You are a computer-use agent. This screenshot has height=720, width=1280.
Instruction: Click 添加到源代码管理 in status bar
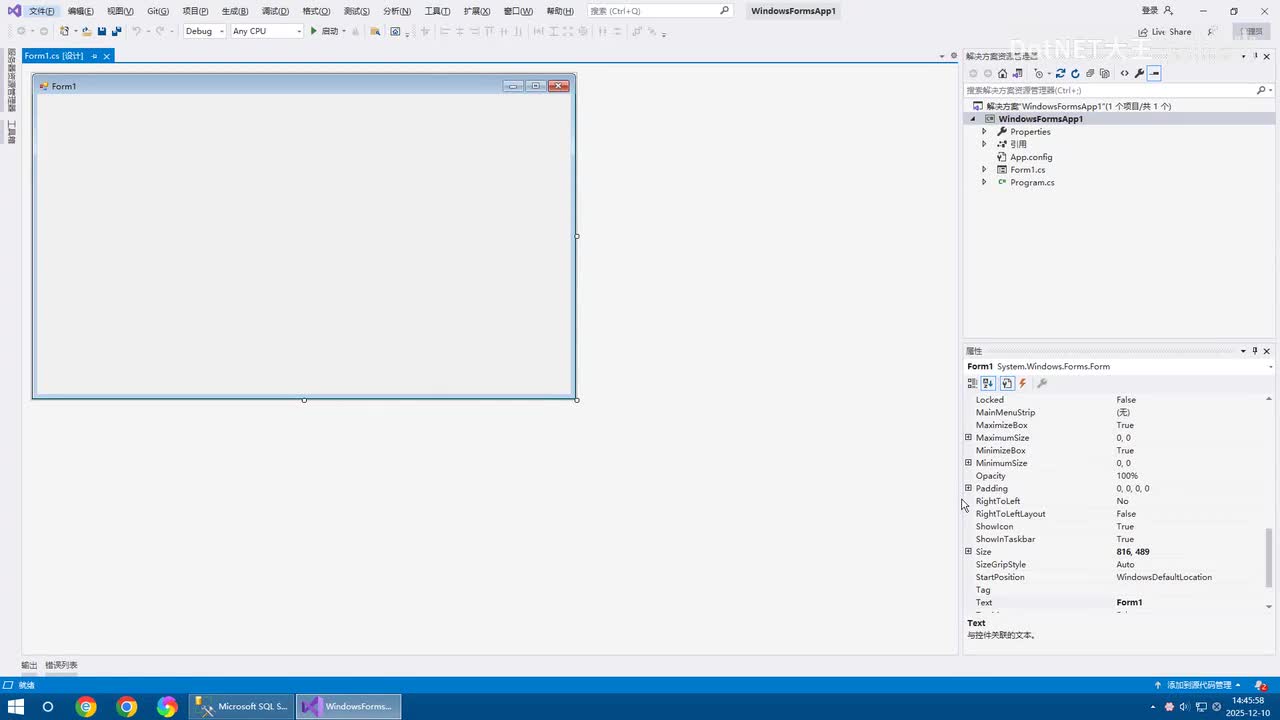tap(1198, 685)
